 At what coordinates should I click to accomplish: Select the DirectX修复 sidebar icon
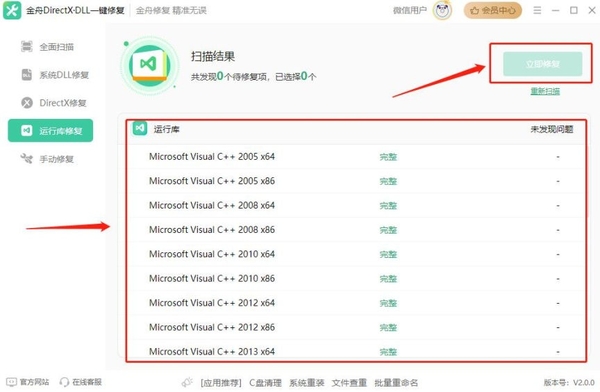[x=27, y=103]
